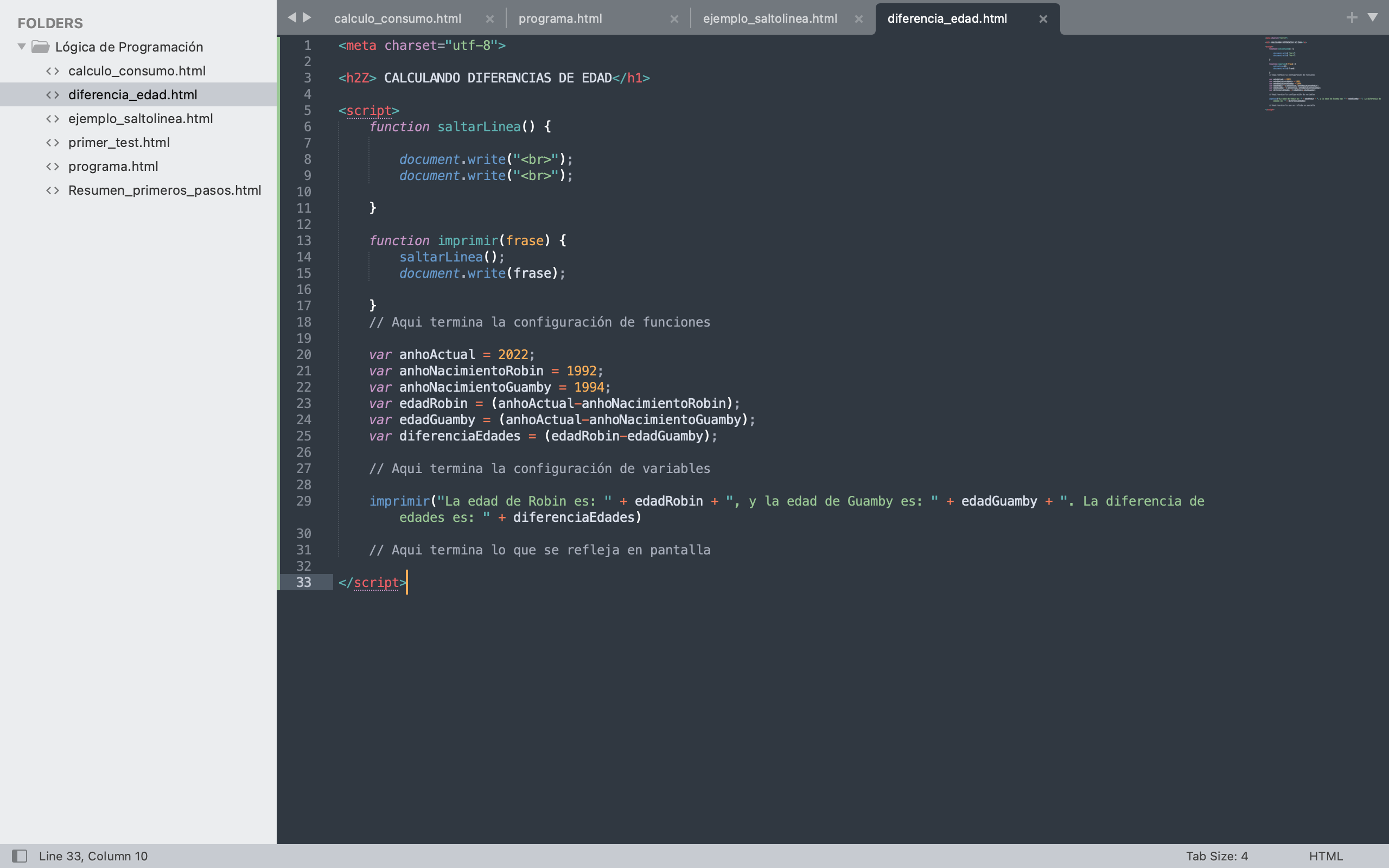Screen dimensions: 1389x868
Task: Switch to the calculo_consumo.html tab
Action: pyautogui.click(x=397, y=19)
